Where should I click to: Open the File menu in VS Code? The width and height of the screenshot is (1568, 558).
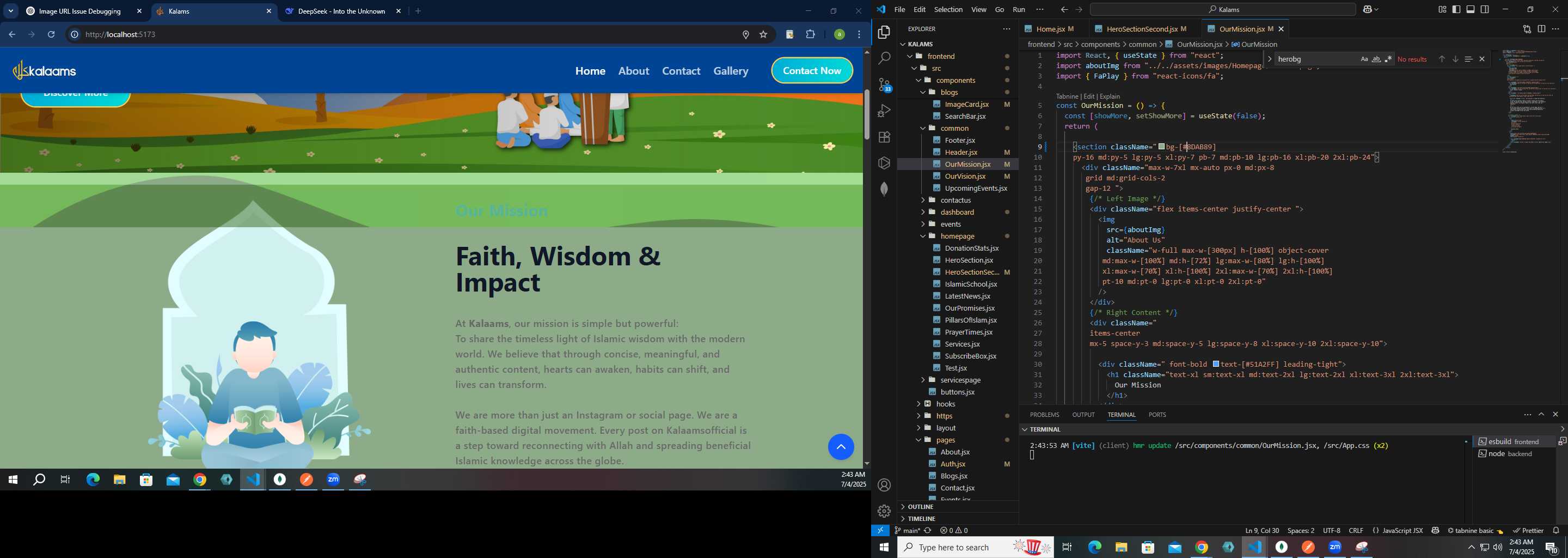(899, 10)
